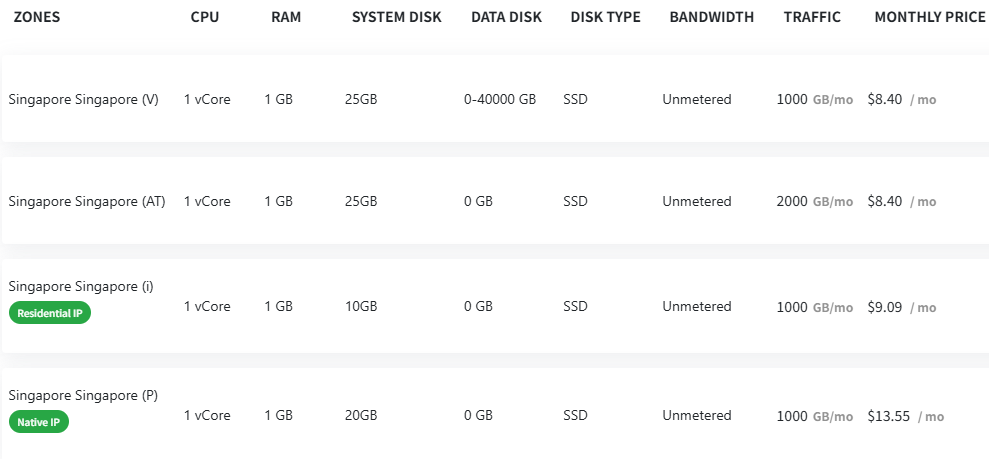The height and width of the screenshot is (459, 989).
Task: Click the Residential IP badge
Action: pos(50,314)
